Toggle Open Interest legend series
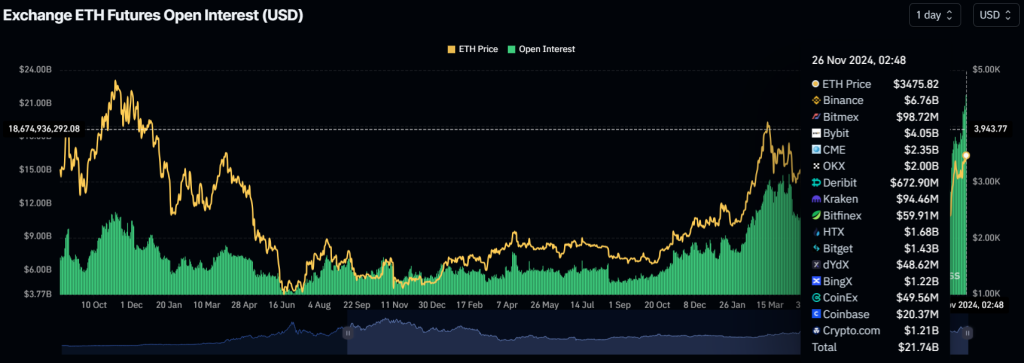Image resolution: width=1024 pixels, height=363 pixels. pos(541,49)
